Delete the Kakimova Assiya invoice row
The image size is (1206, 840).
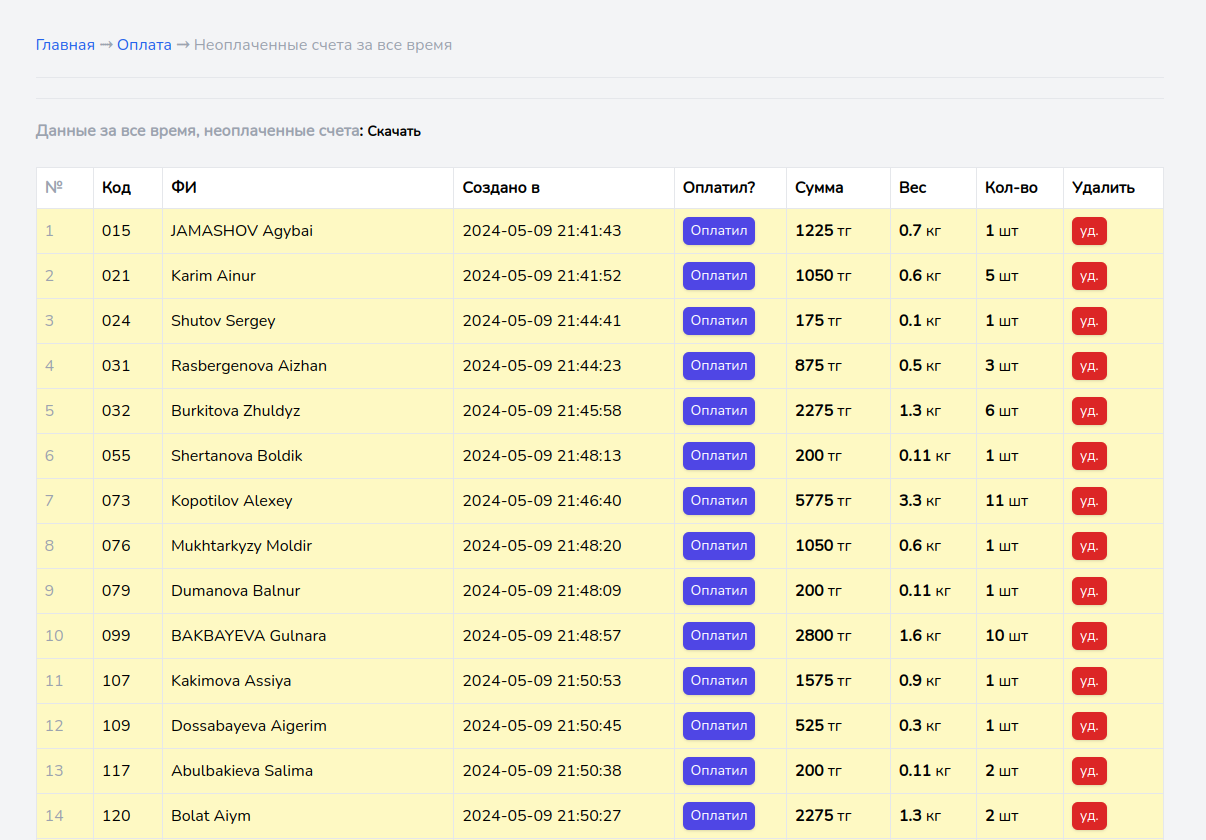click(x=1089, y=681)
